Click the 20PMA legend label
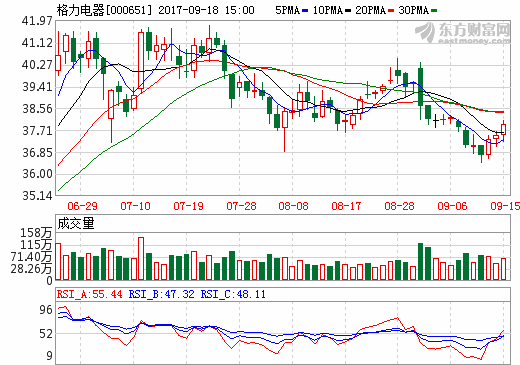Screen dimensions: 520x365 coord(370,10)
